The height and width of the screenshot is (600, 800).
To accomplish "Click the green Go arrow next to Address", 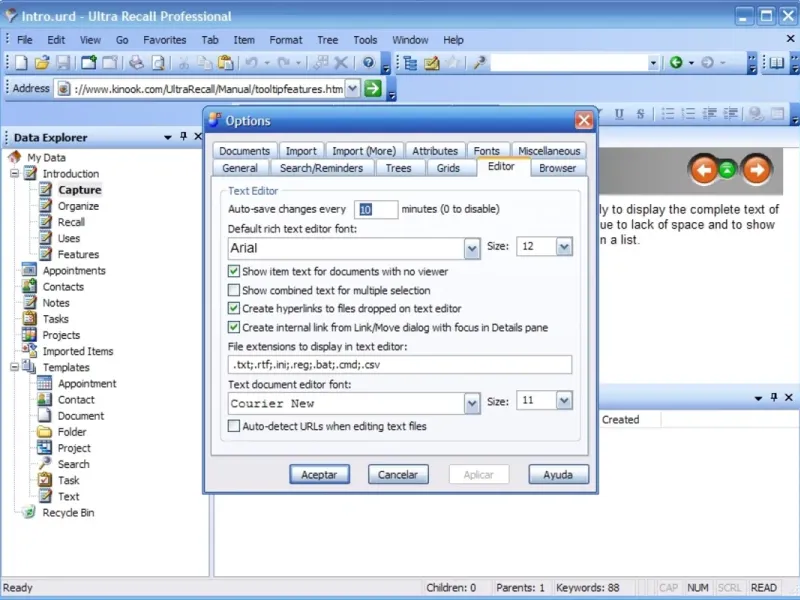I will (373, 89).
